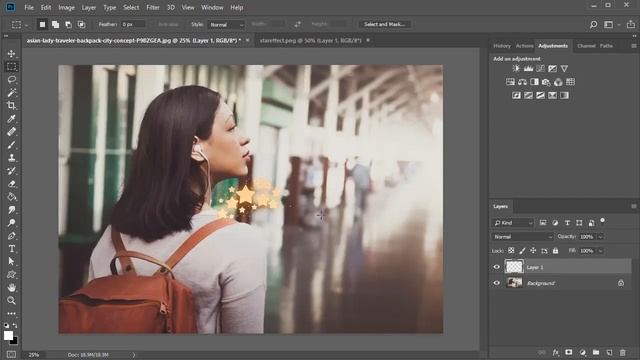Open the Layers panel menu

point(633,207)
